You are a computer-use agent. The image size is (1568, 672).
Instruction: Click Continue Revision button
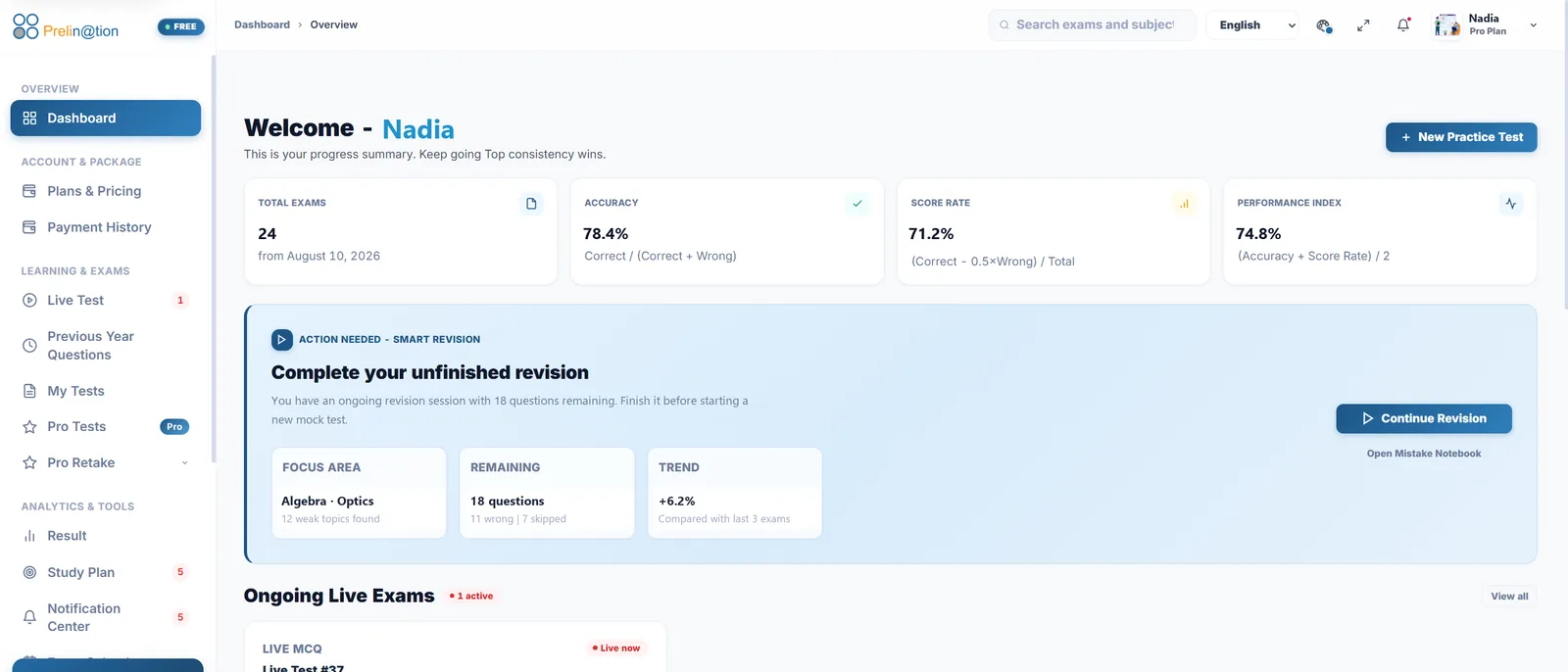[x=1424, y=418]
